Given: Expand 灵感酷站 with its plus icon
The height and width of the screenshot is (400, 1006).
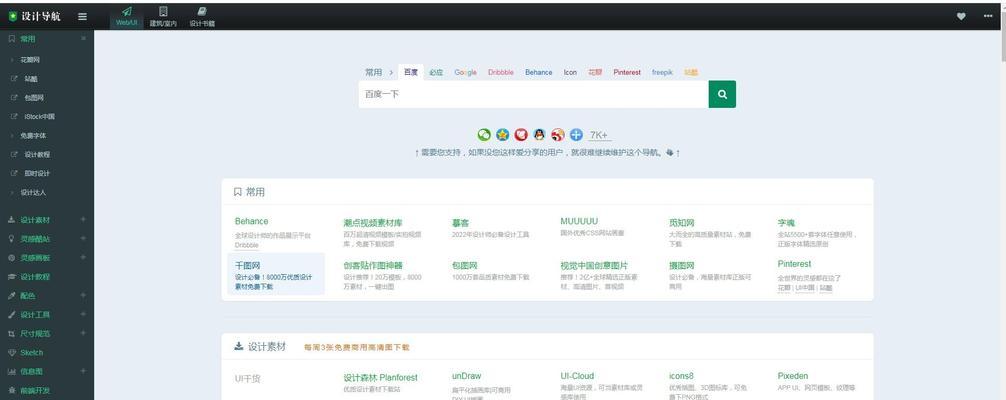Looking at the screenshot, I should (x=83, y=239).
